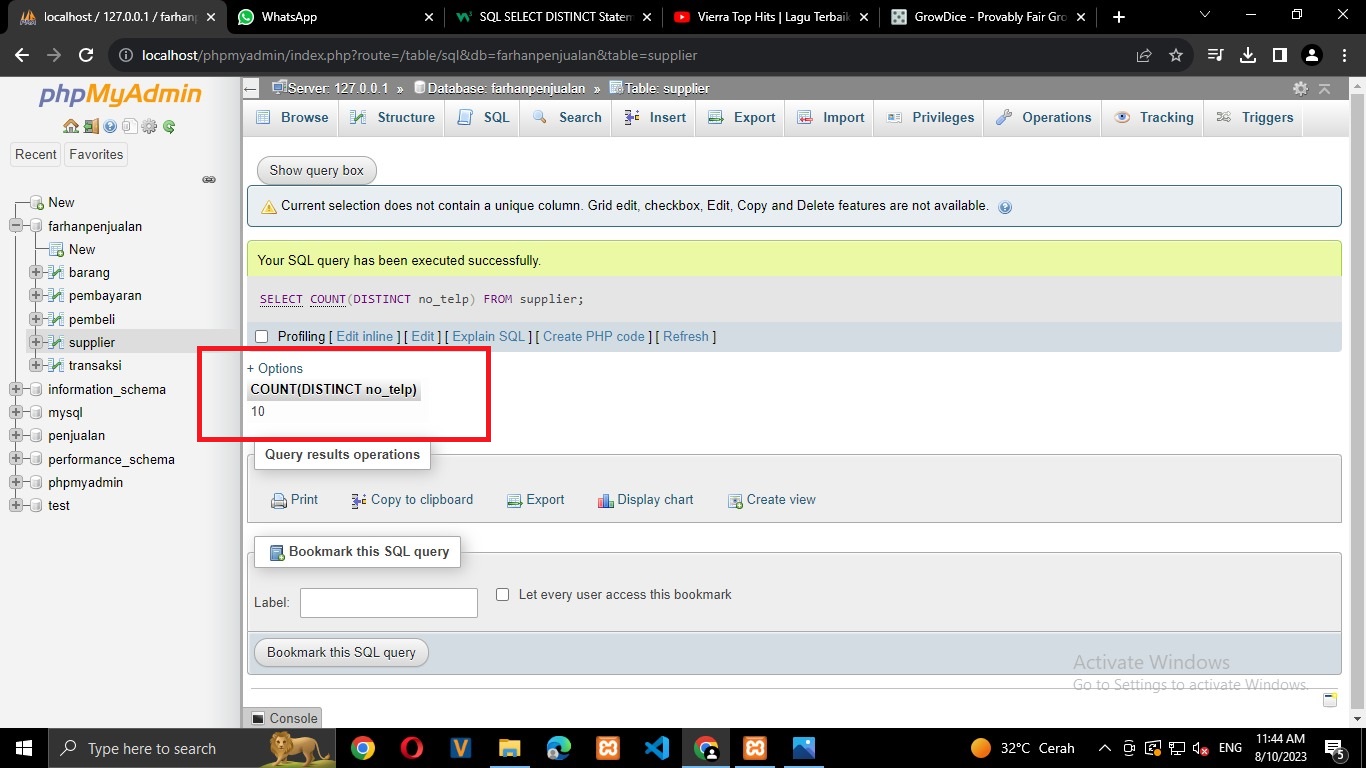Collapse the top menu with double-arrow icon

pyautogui.click(x=1324, y=88)
